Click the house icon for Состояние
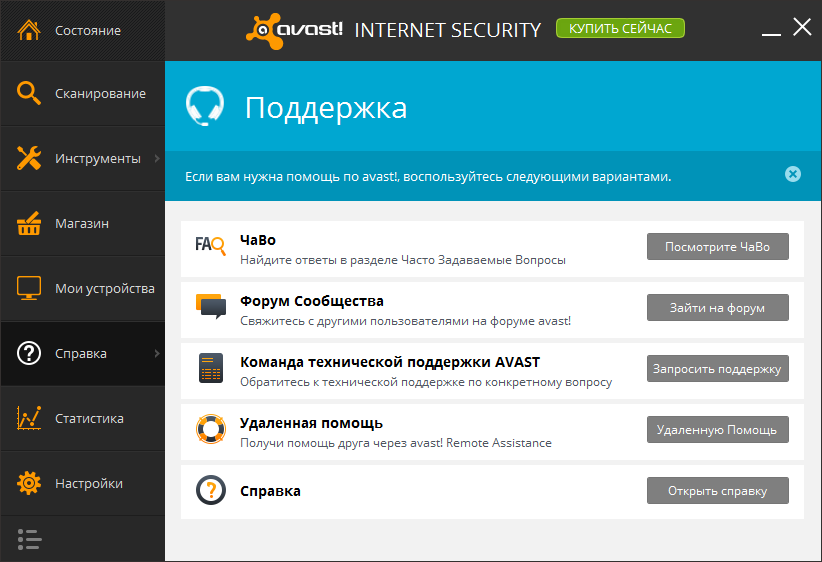Image resolution: width=822 pixels, height=562 pixels. [29, 30]
